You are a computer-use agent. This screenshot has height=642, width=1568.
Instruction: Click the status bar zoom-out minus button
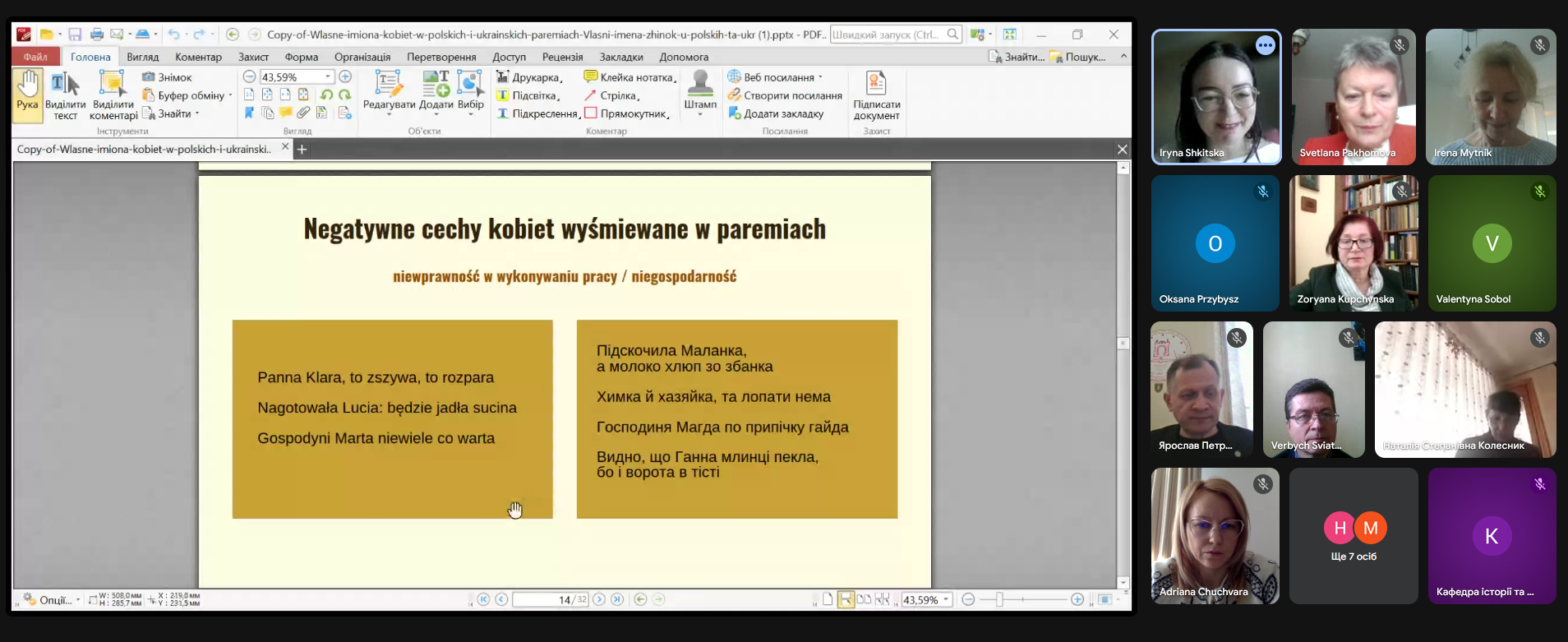point(968,599)
